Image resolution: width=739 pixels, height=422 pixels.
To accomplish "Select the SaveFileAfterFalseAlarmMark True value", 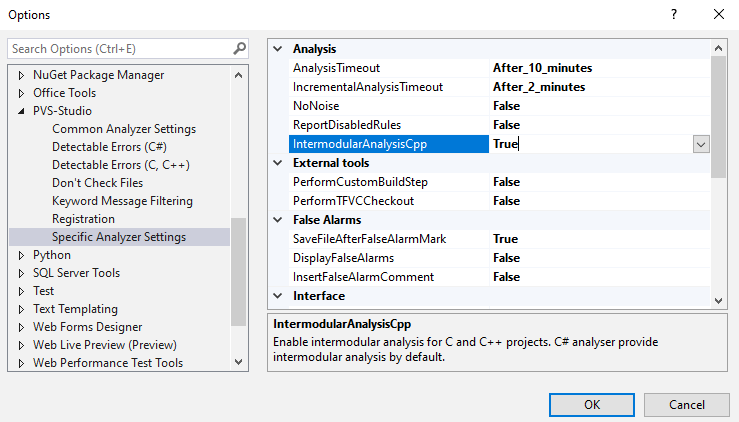I will coord(505,239).
